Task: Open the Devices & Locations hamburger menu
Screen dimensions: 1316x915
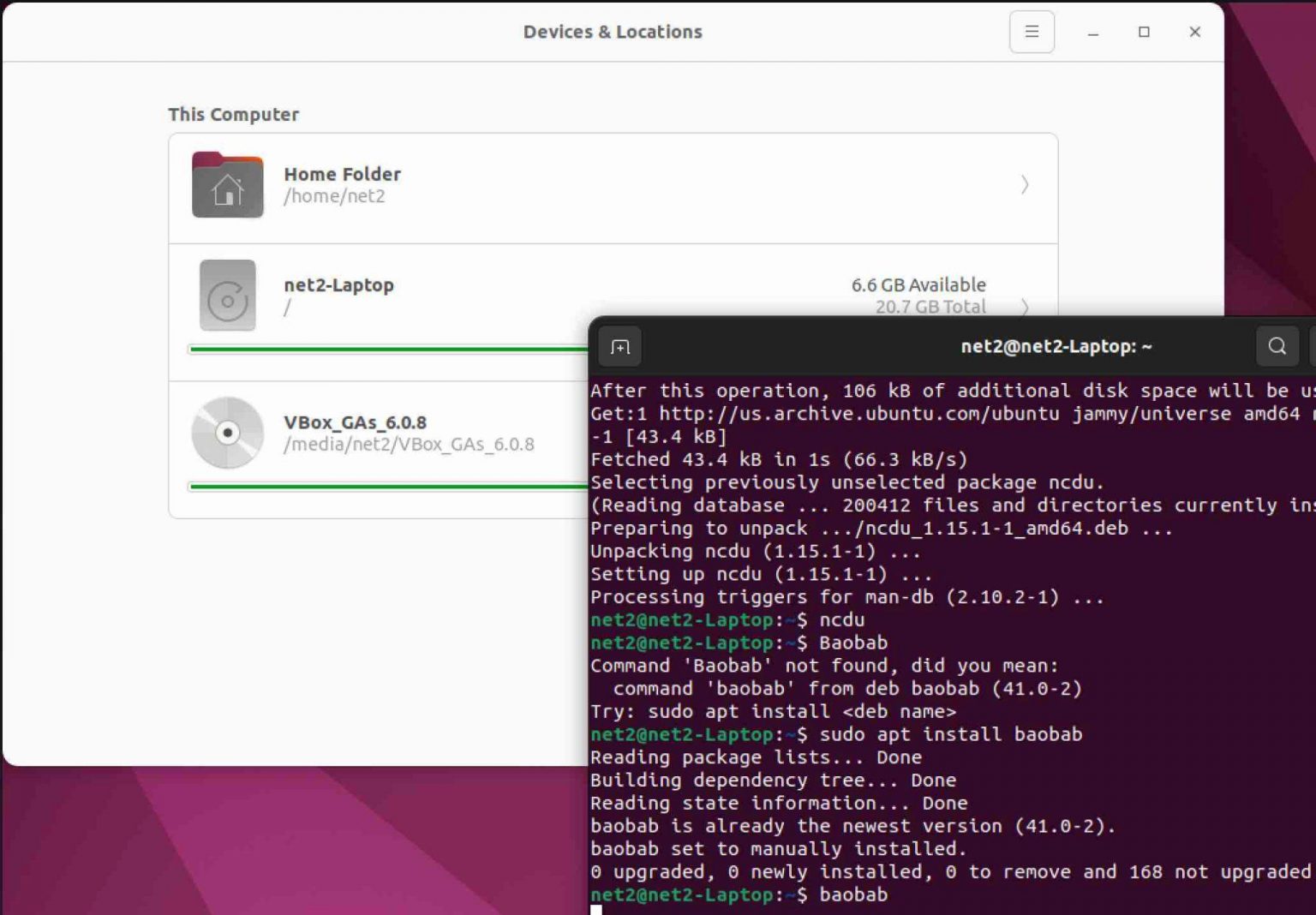Action: coord(1032,32)
